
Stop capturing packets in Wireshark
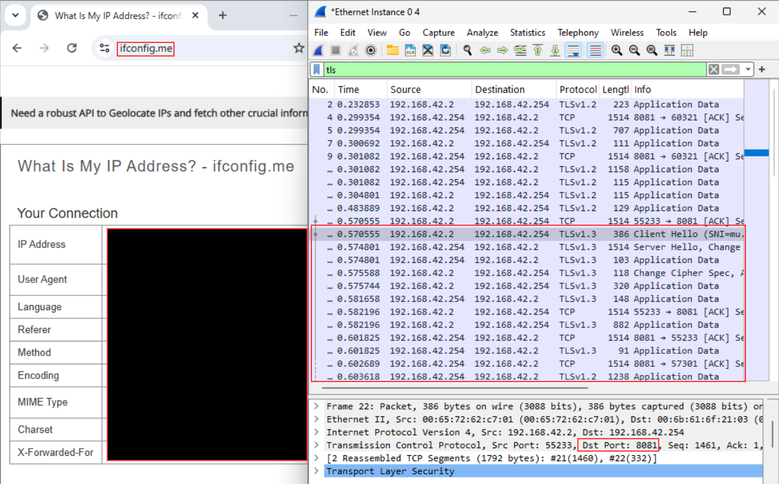click(336, 50)
